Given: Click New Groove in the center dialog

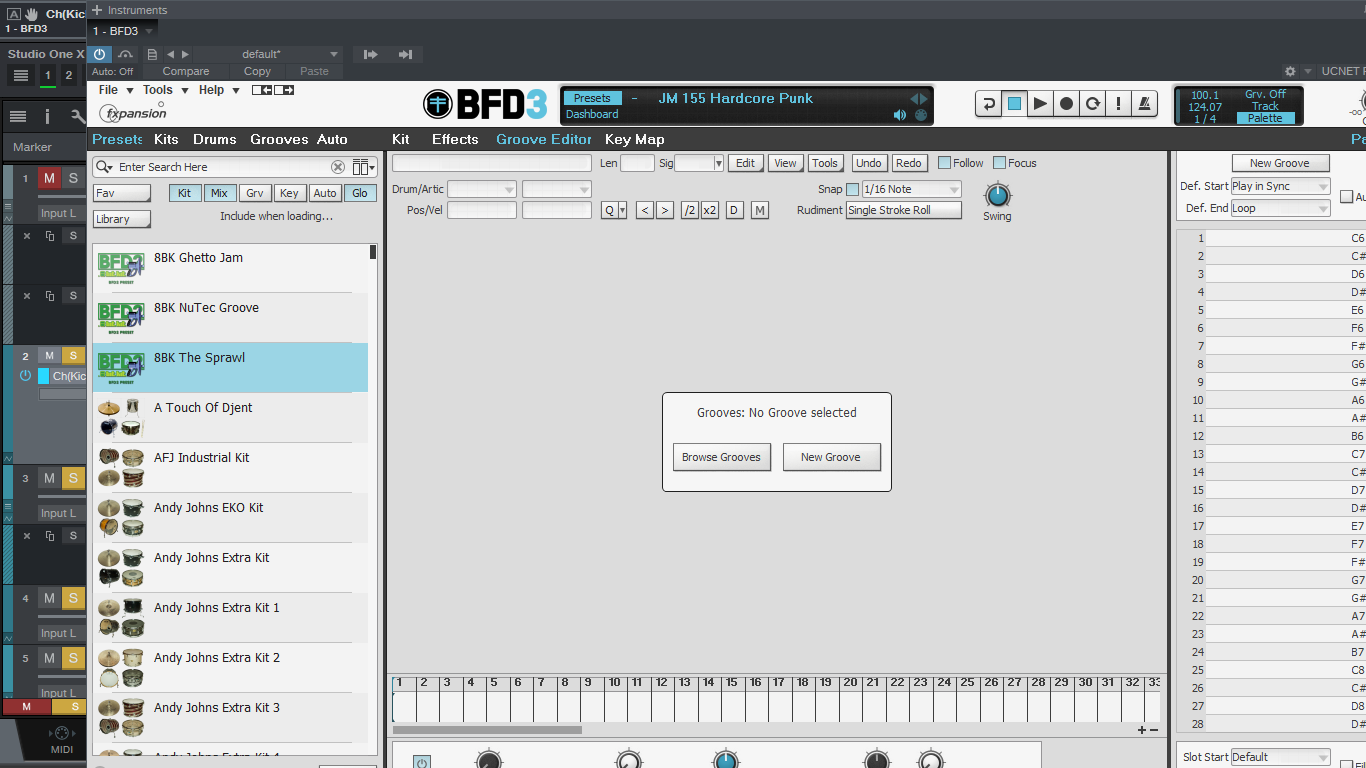Looking at the screenshot, I should [x=830, y=457].
